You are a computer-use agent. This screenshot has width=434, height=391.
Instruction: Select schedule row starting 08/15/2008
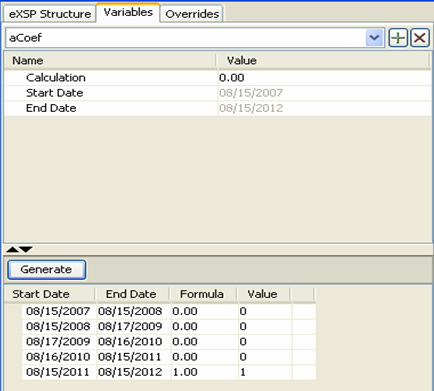pos(169,326)
